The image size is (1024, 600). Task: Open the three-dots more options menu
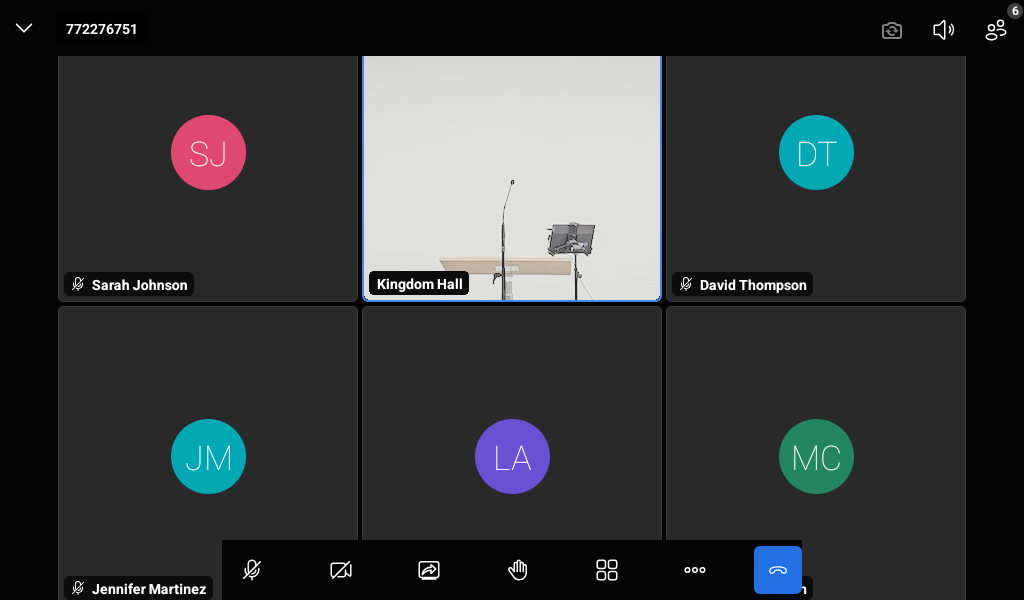695,570
